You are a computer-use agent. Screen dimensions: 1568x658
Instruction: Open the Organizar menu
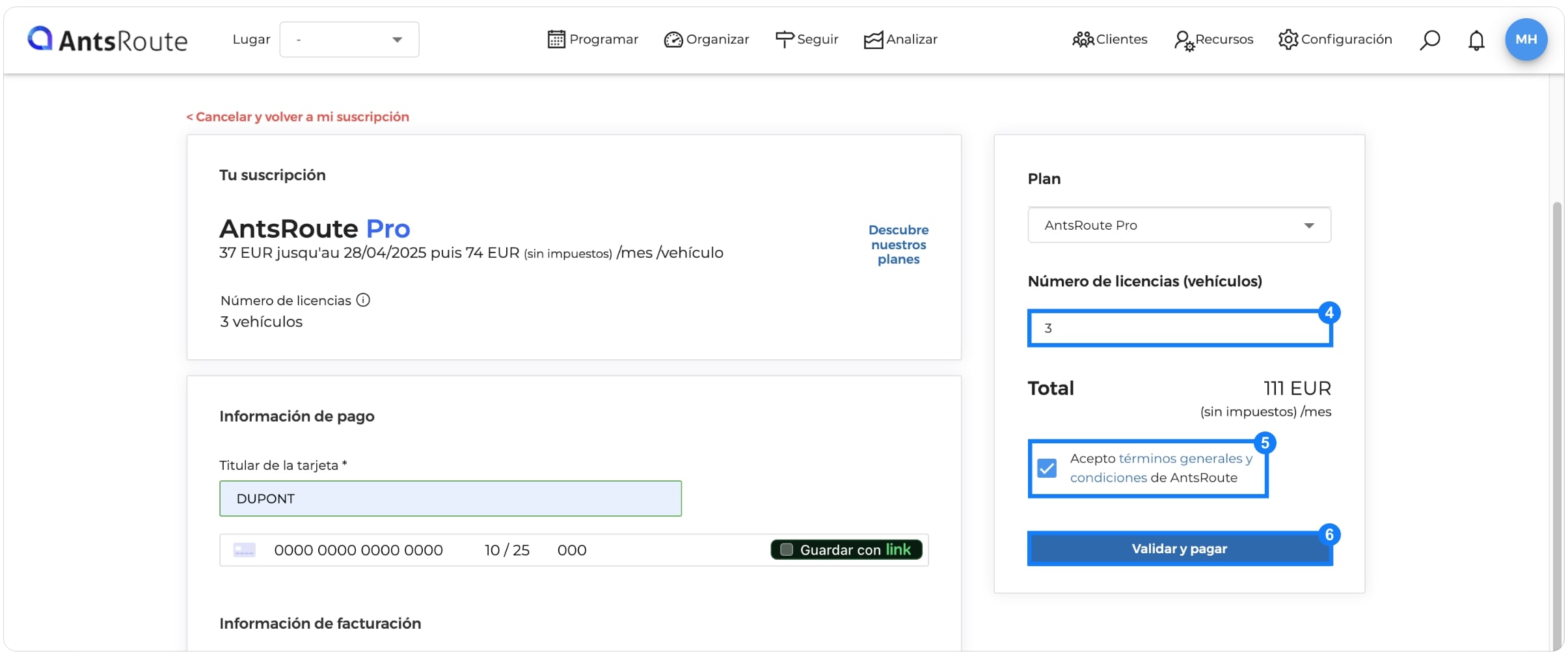click(707, 40)
